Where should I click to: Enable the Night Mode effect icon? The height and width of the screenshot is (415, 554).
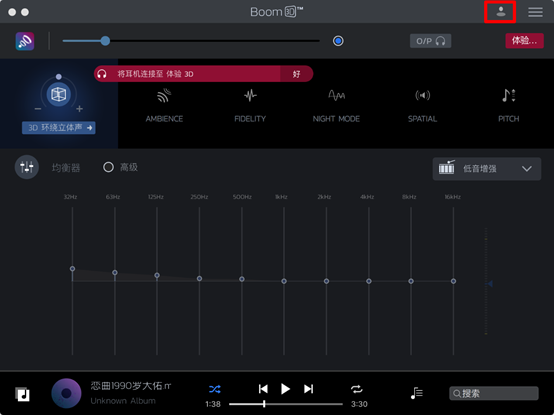(336, 95)
